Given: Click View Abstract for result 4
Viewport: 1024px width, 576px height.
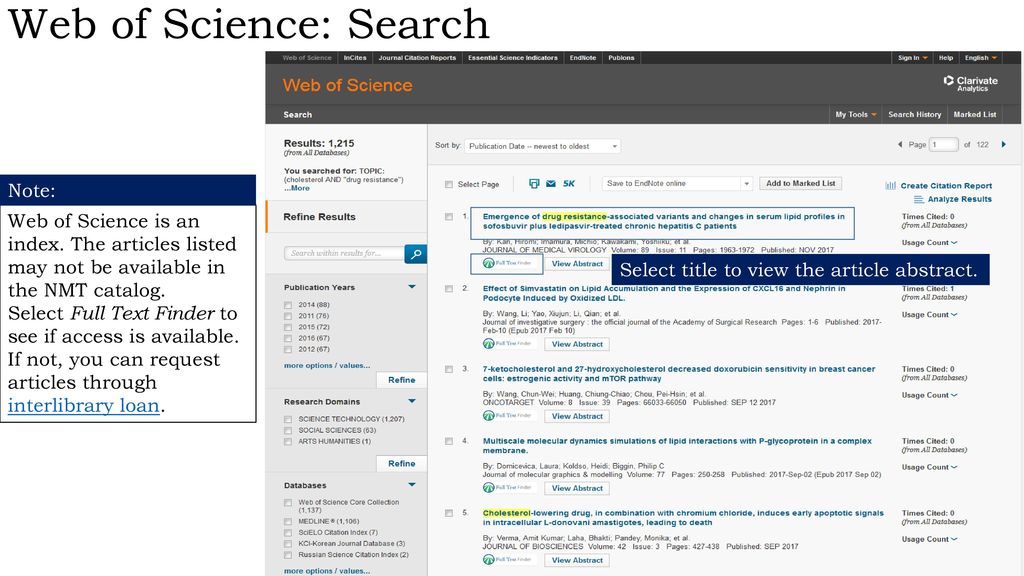Looking at the screenshot, I should pyautogui.click(x=577, y=488).
